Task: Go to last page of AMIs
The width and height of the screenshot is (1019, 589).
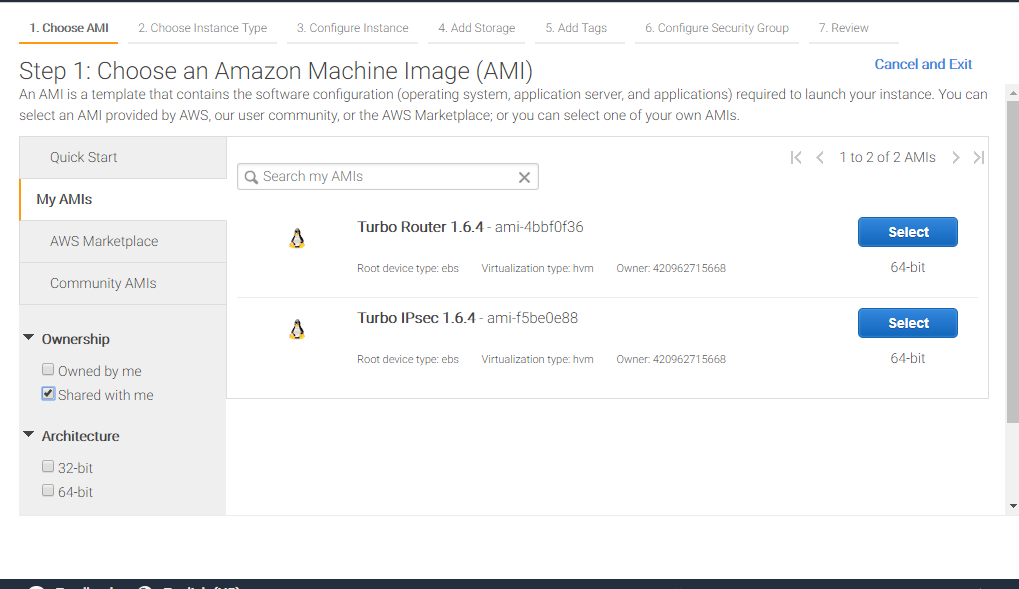Action: pos(979,157)
